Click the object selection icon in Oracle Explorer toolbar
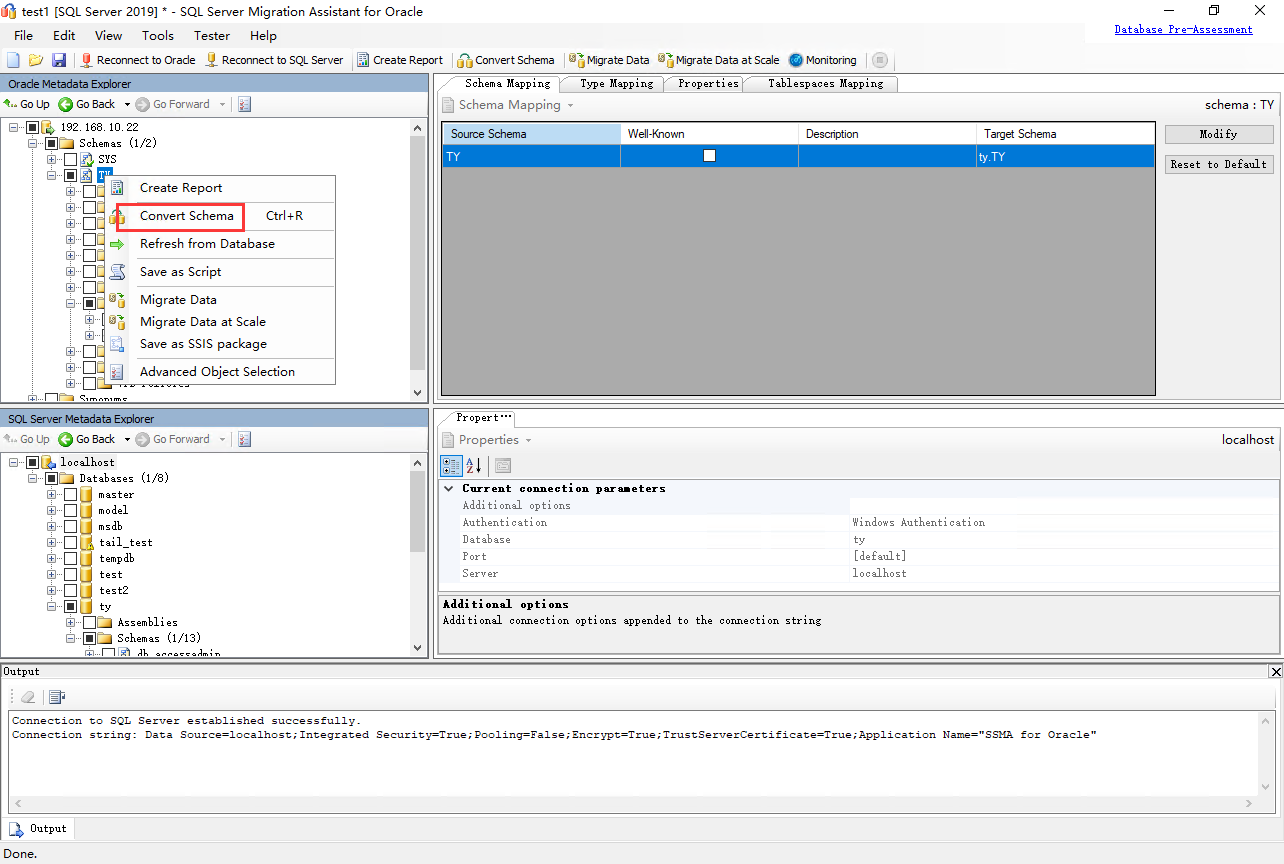 [x=245, y=104]
